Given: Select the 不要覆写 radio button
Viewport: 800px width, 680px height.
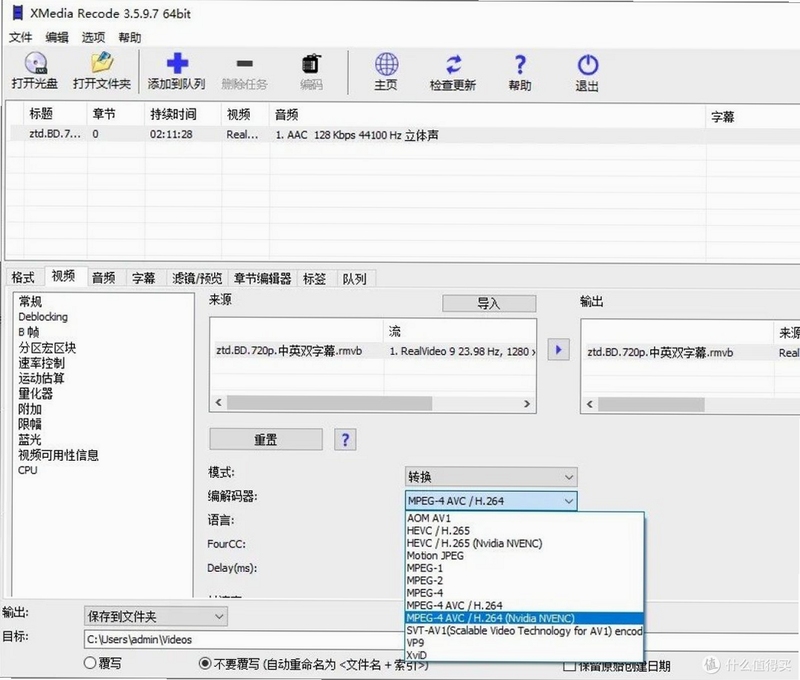Looking at the screenshot, I should [205, 664].
